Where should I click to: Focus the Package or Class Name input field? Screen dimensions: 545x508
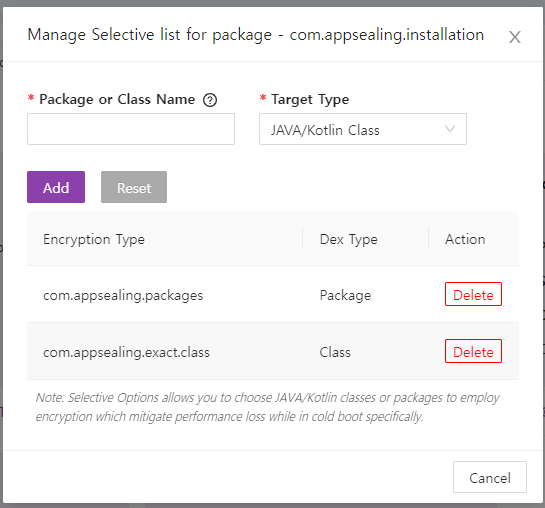[x=131, y=129]
